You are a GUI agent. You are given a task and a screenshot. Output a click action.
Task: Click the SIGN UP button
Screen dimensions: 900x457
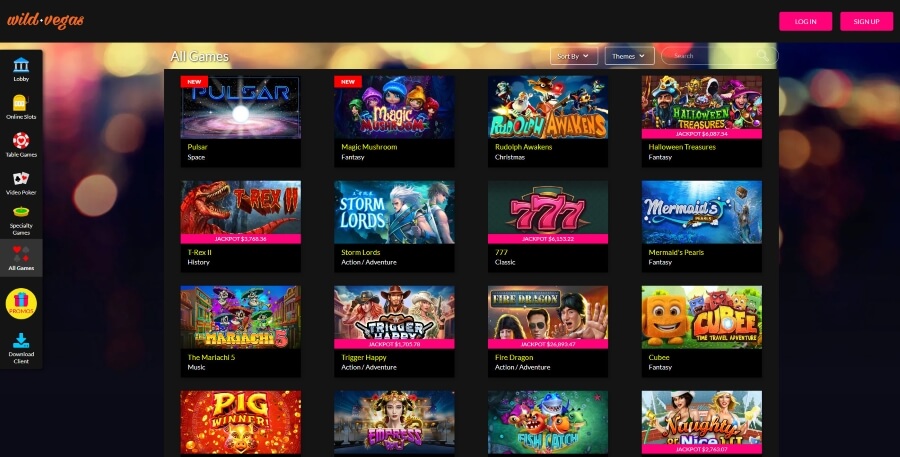[x=866, y=21]
